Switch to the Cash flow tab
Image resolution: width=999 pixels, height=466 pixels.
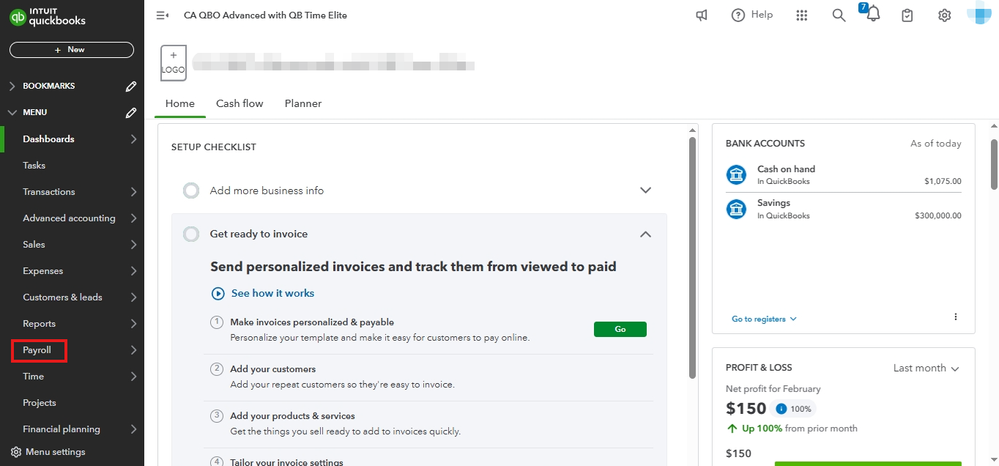coord(239,103)
